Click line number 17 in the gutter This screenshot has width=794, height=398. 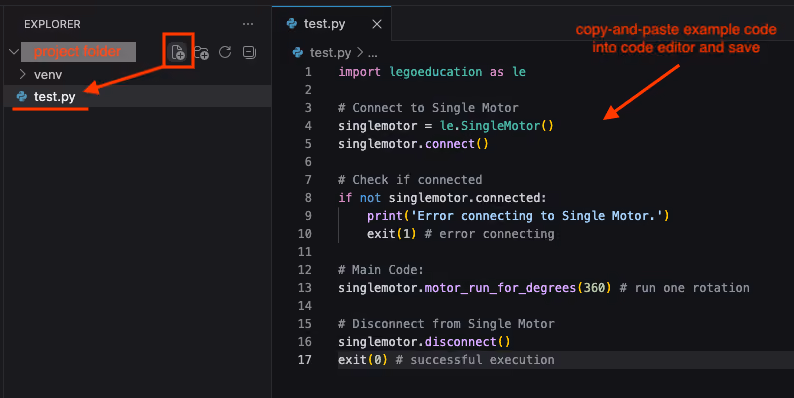click(x=304, y=360)
